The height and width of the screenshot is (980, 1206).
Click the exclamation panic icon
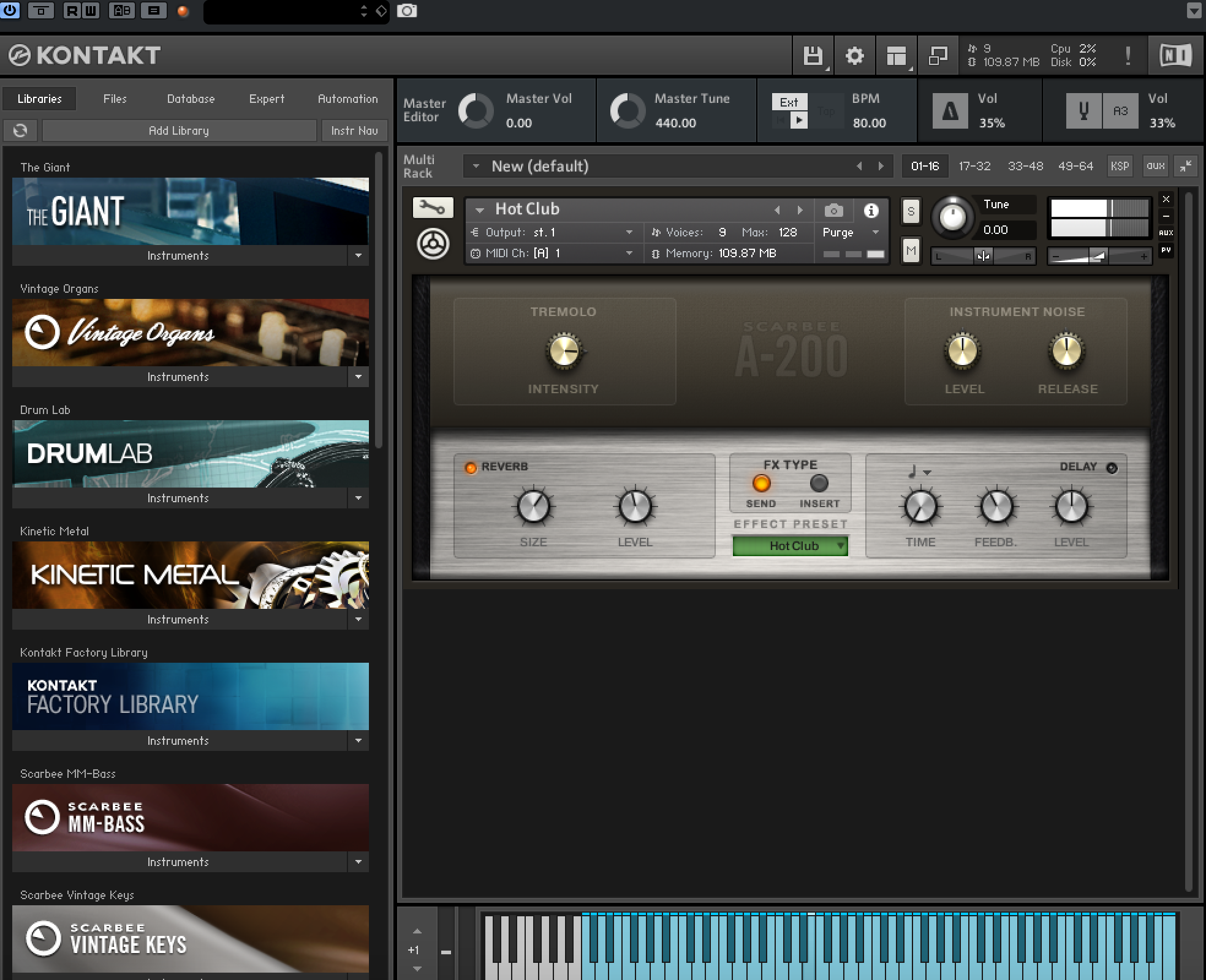[x=1128, y=56]
